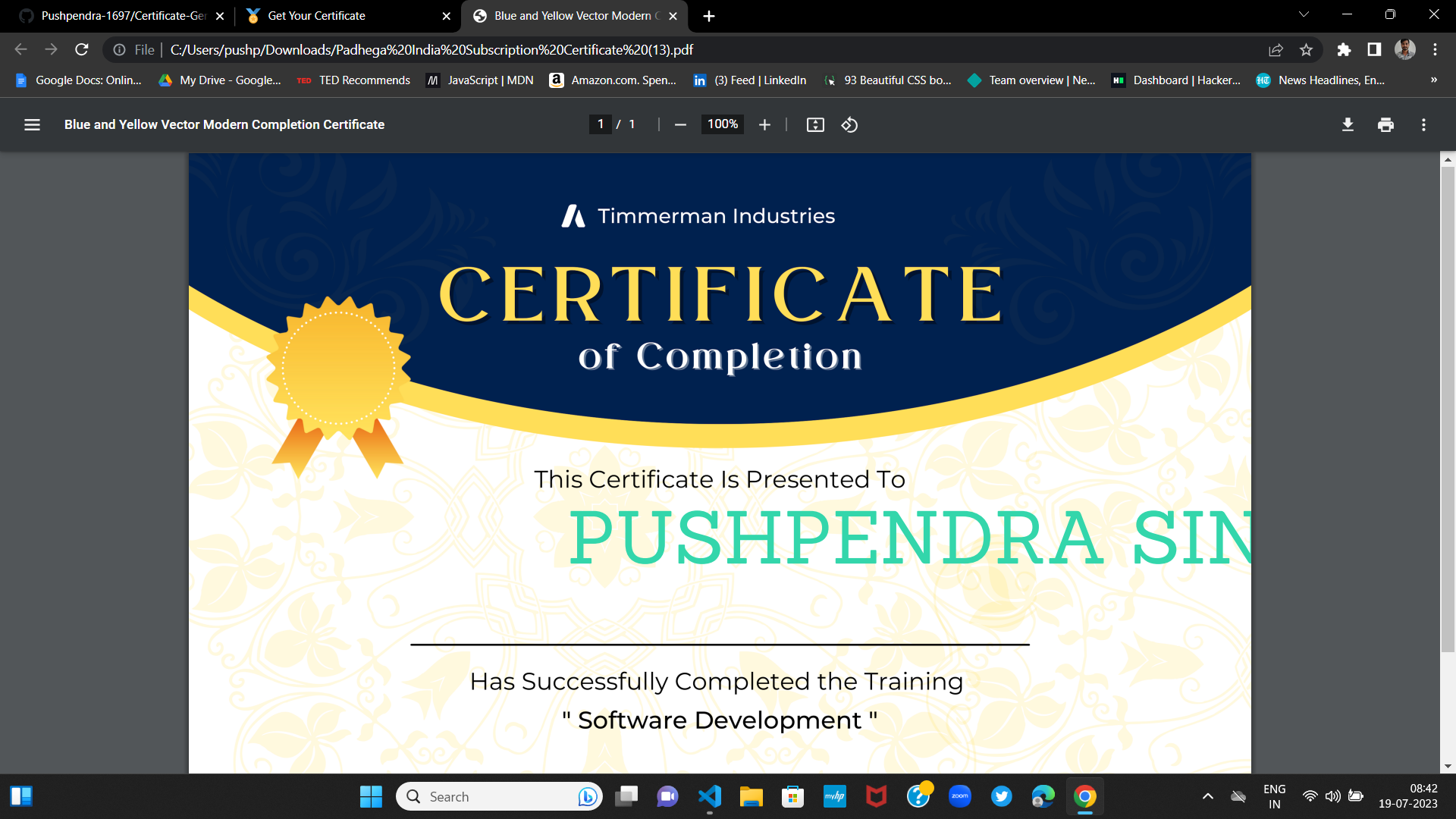Show hidden system tray icons
1456x819 pixels.
[x=1207, y=796]
